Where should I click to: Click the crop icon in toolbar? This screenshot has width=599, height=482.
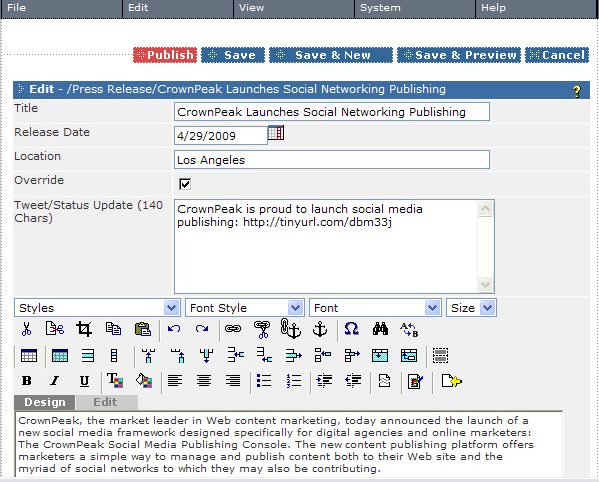[84, 329]
